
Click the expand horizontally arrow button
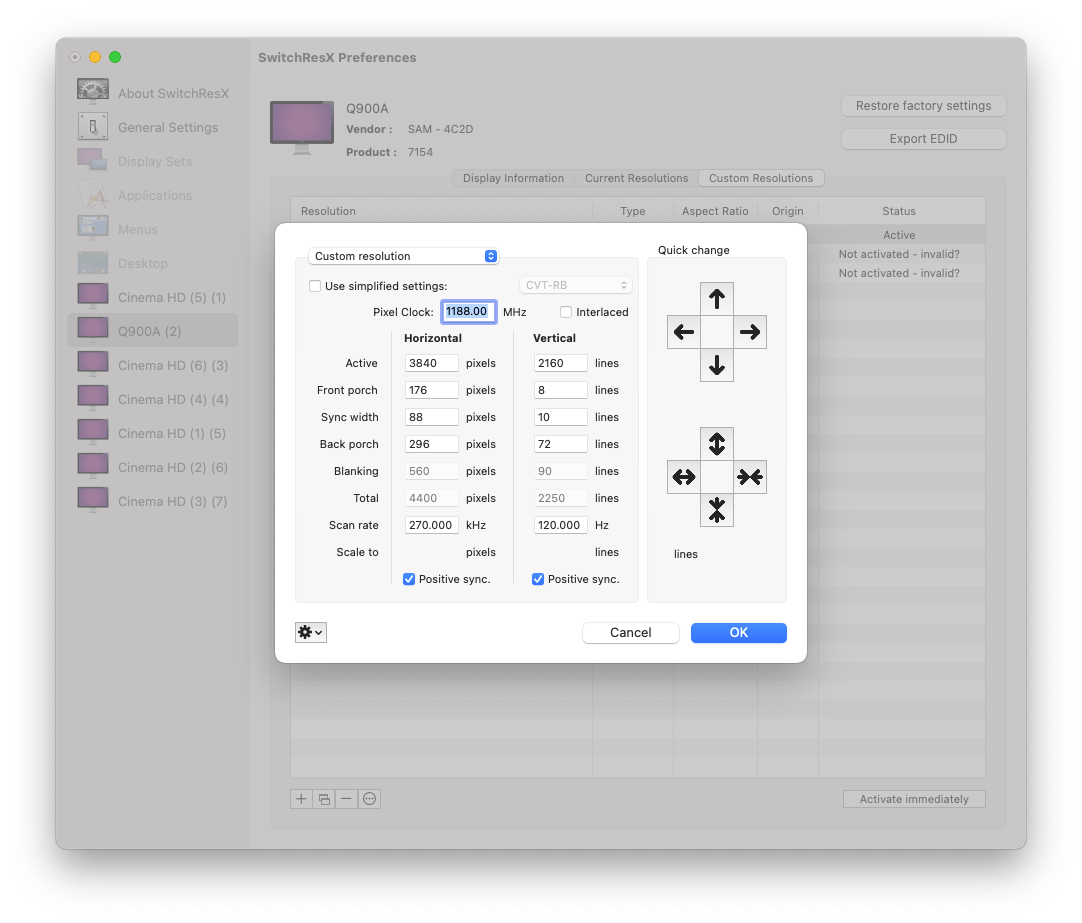coord(683,477)
